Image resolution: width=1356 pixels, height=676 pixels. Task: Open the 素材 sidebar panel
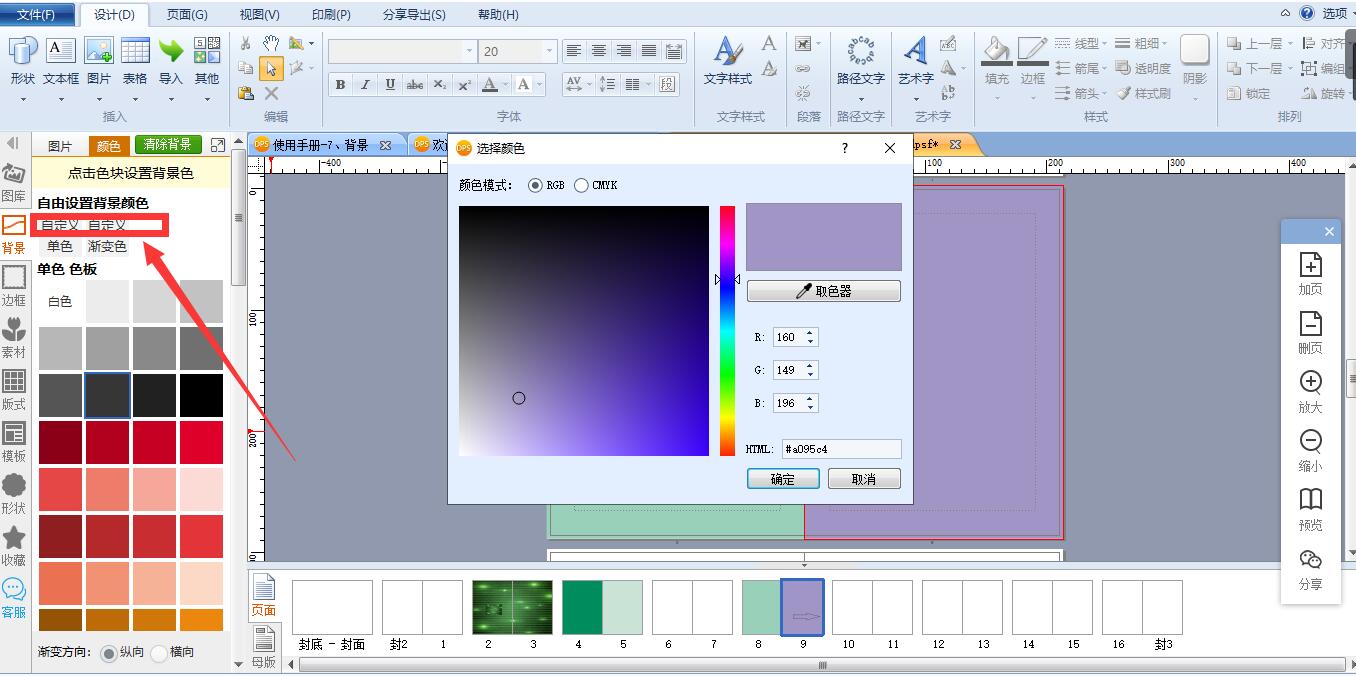click(x=14, y=338)
